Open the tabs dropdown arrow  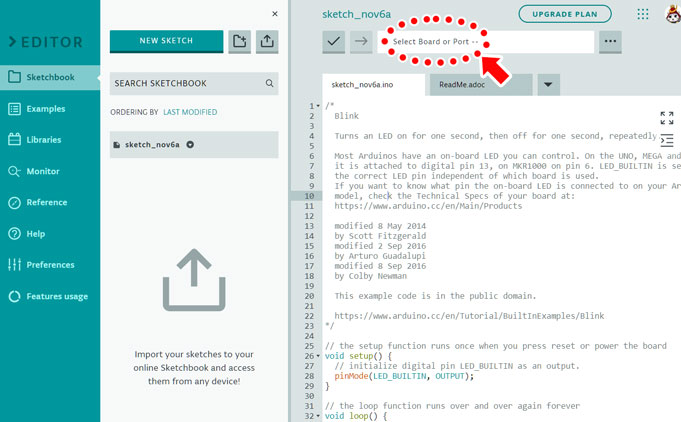548,85
